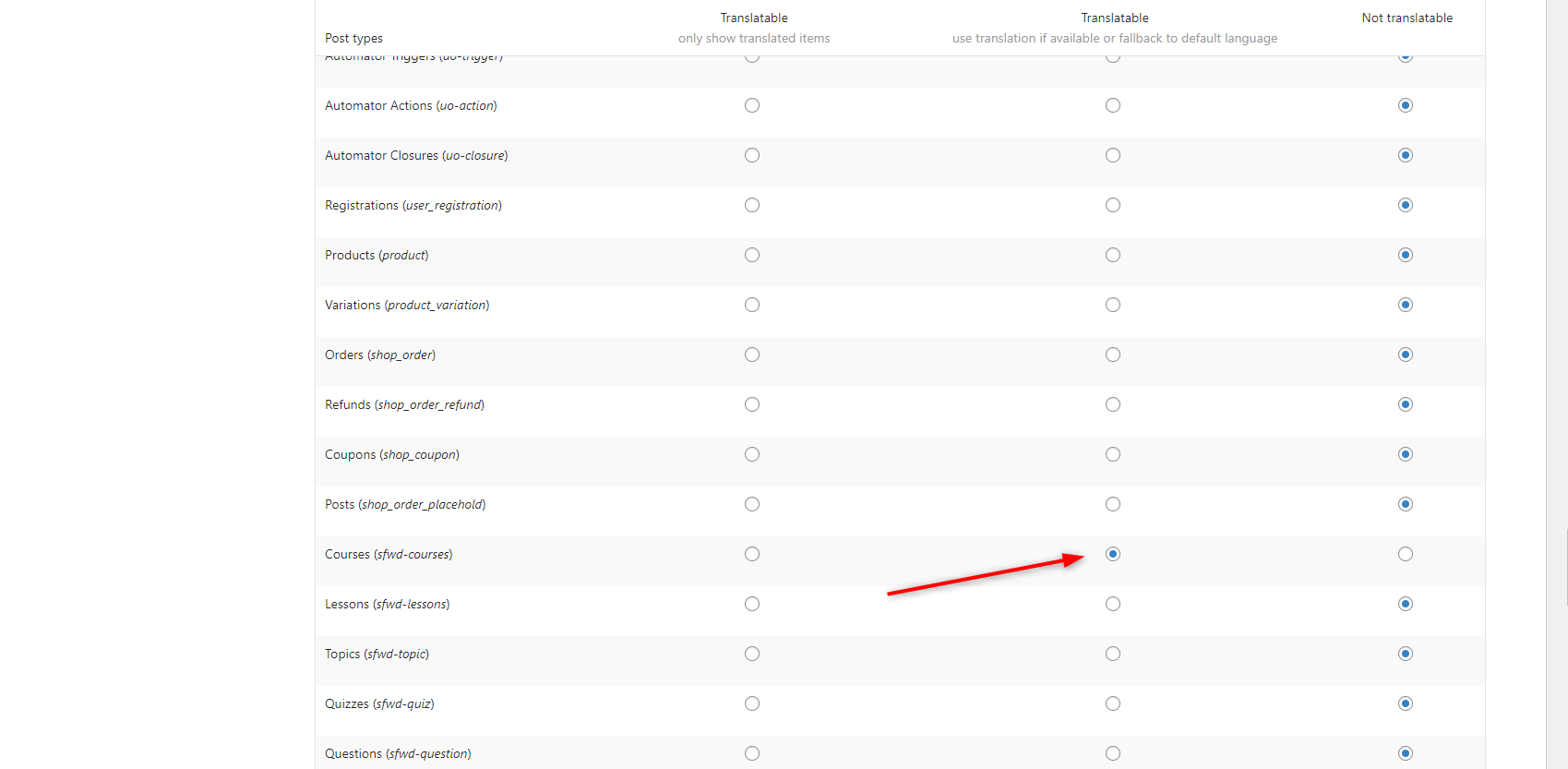
Task: Make Products translatable showing only translated items
Action: [x=752, y=255]
